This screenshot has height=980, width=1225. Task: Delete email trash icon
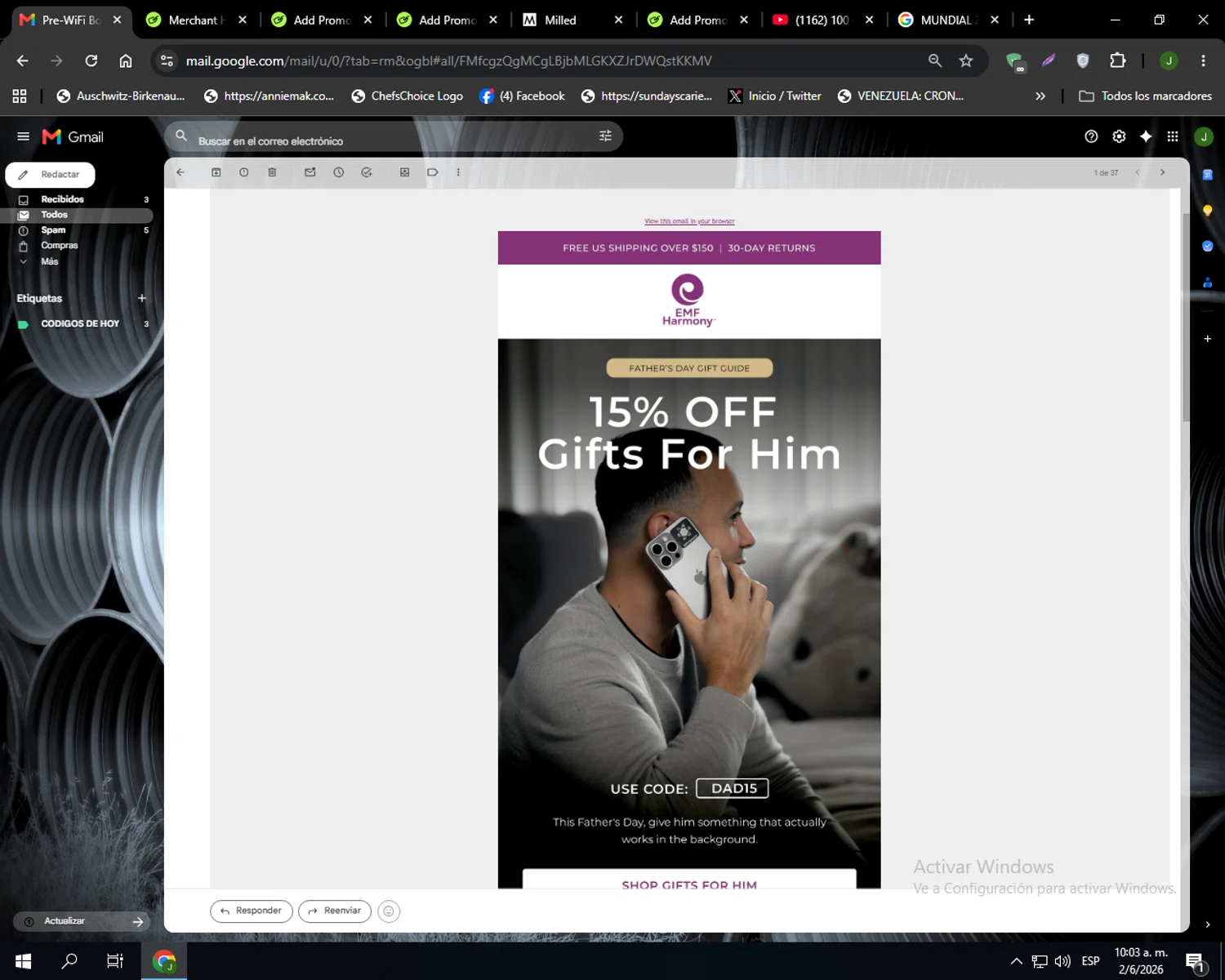coord(272,172)
